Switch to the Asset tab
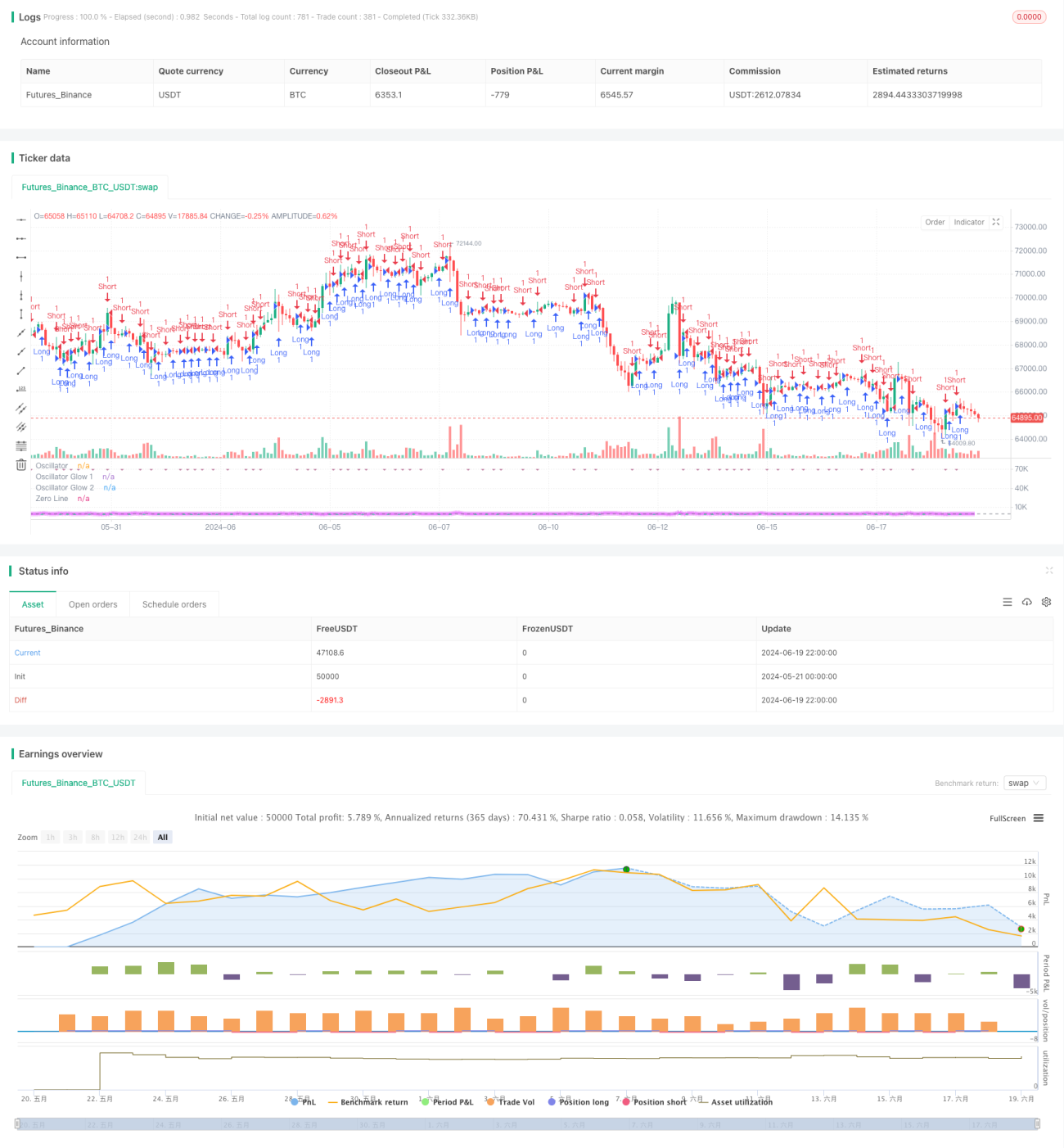The image size is (1064, 1148). pos(33,604)
